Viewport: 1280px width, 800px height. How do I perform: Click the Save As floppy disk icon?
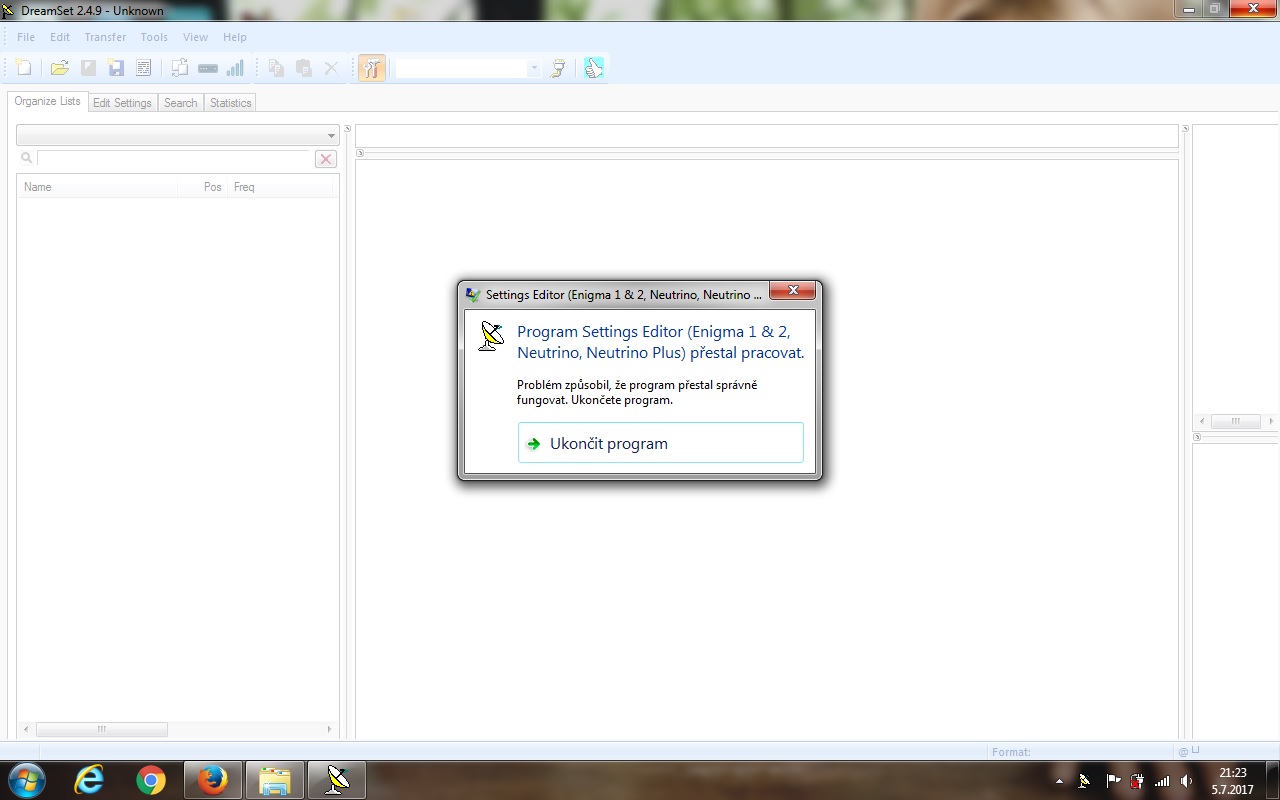pos(116,68)
